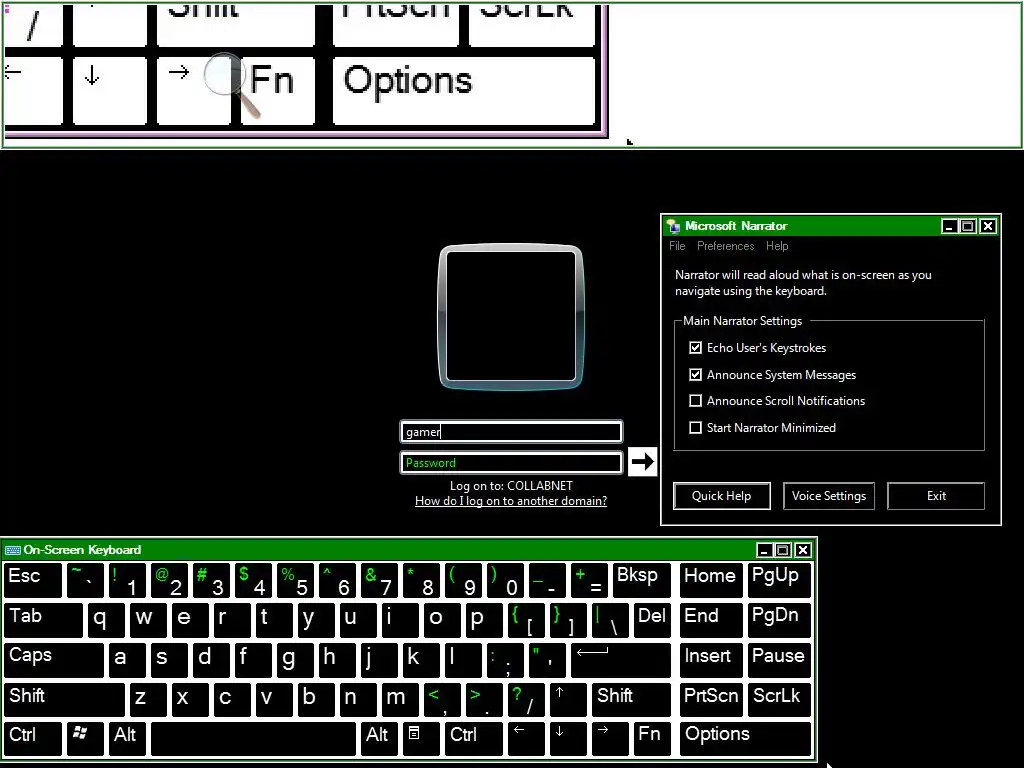Focus the Password input field
The height and width of the screenshot is (768, 1024).
click(x=511, y=462)
